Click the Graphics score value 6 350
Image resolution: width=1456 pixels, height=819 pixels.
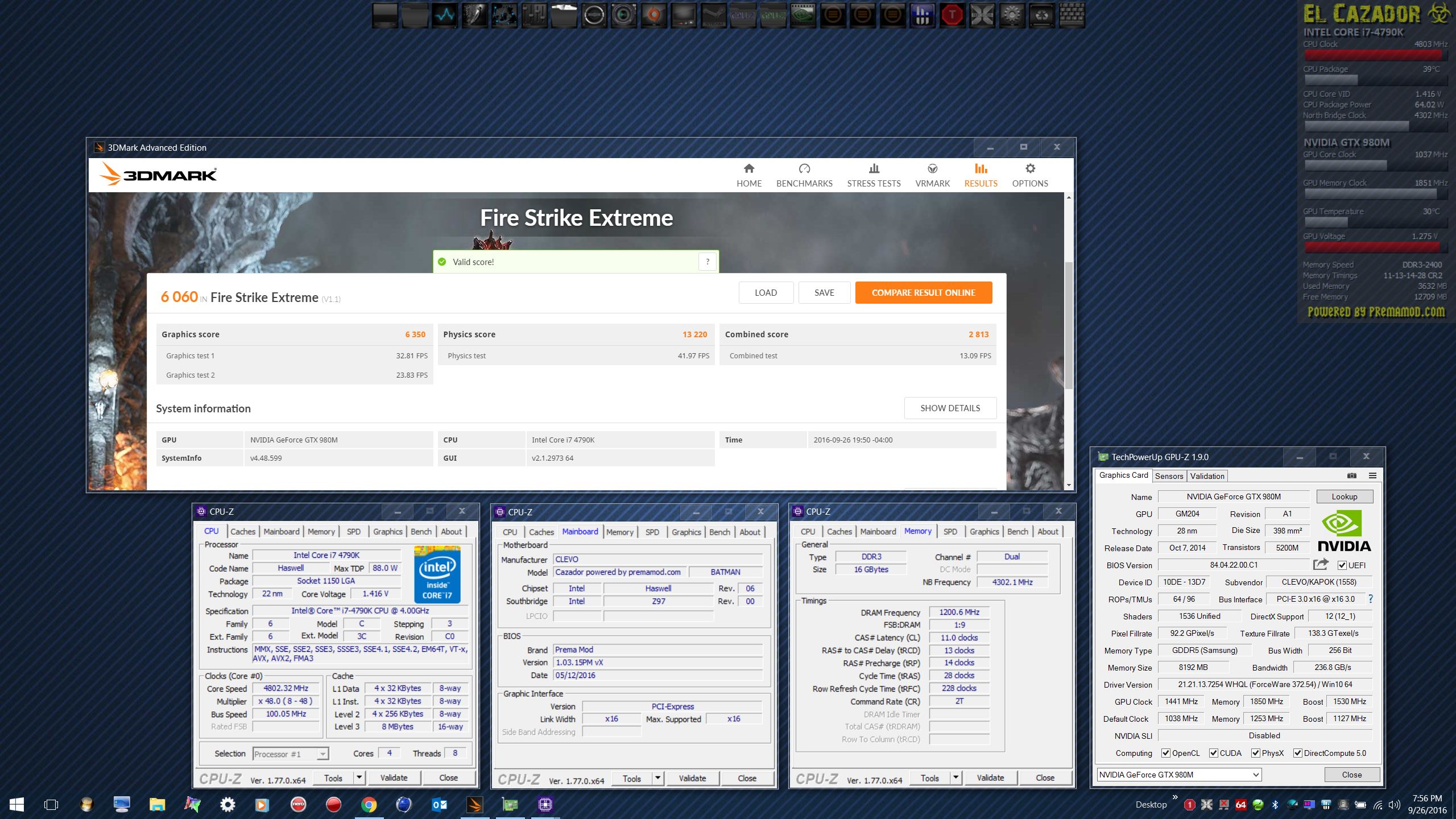point(415,334)
